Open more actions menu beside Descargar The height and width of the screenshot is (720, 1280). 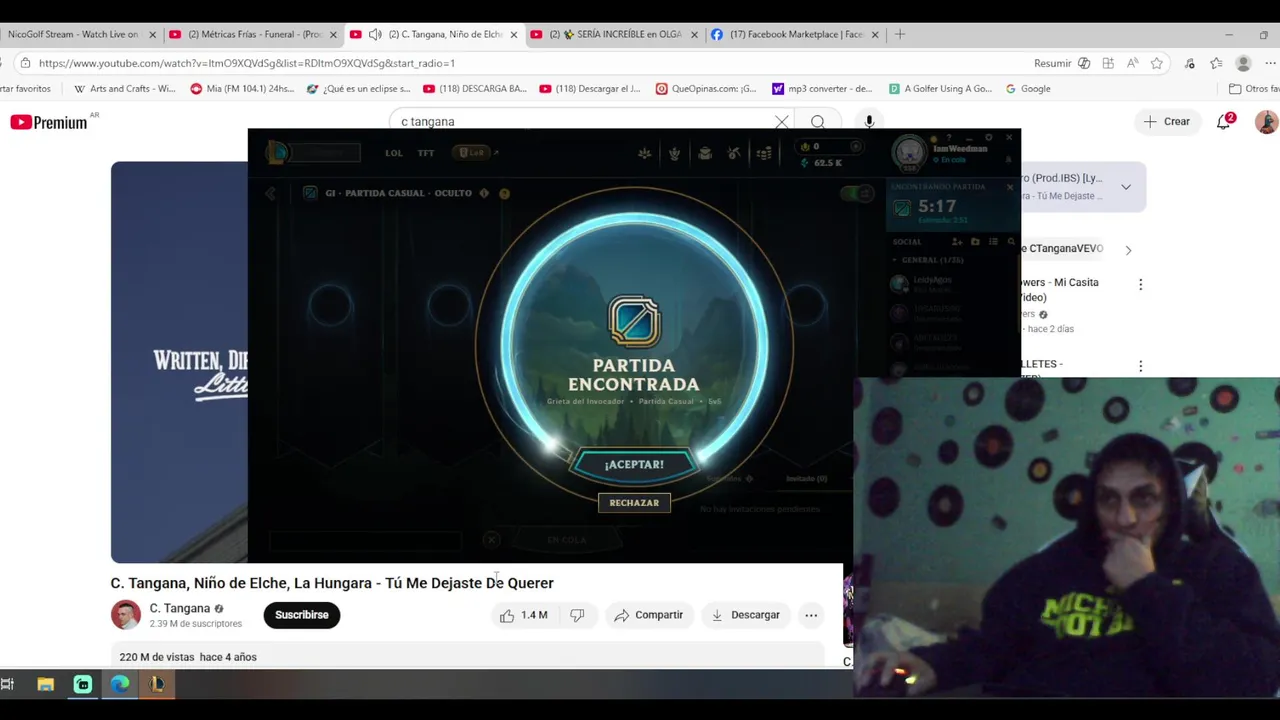[x=811, y=615]
